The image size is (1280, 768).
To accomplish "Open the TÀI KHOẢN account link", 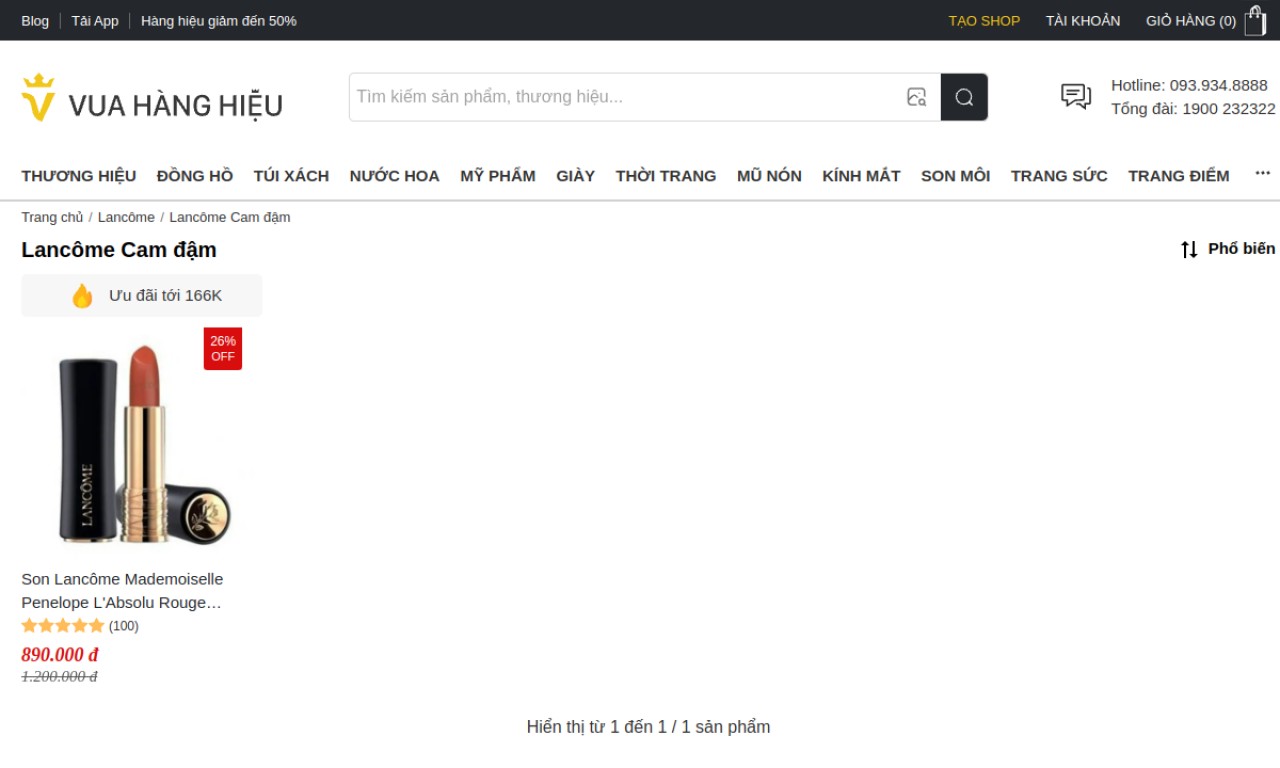I will click(1083, 21).
